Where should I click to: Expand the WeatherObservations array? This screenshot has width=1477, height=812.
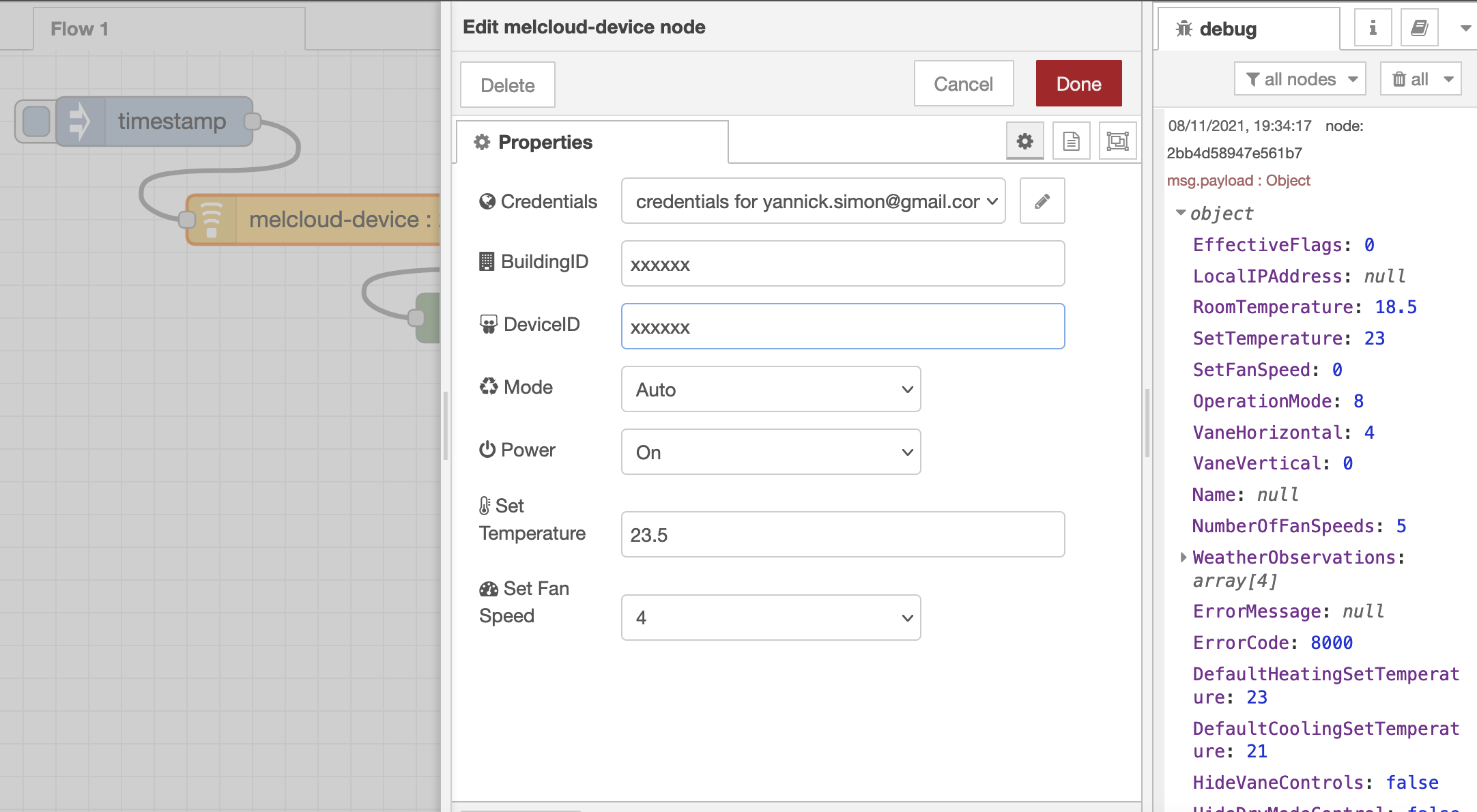(1184, 557)
